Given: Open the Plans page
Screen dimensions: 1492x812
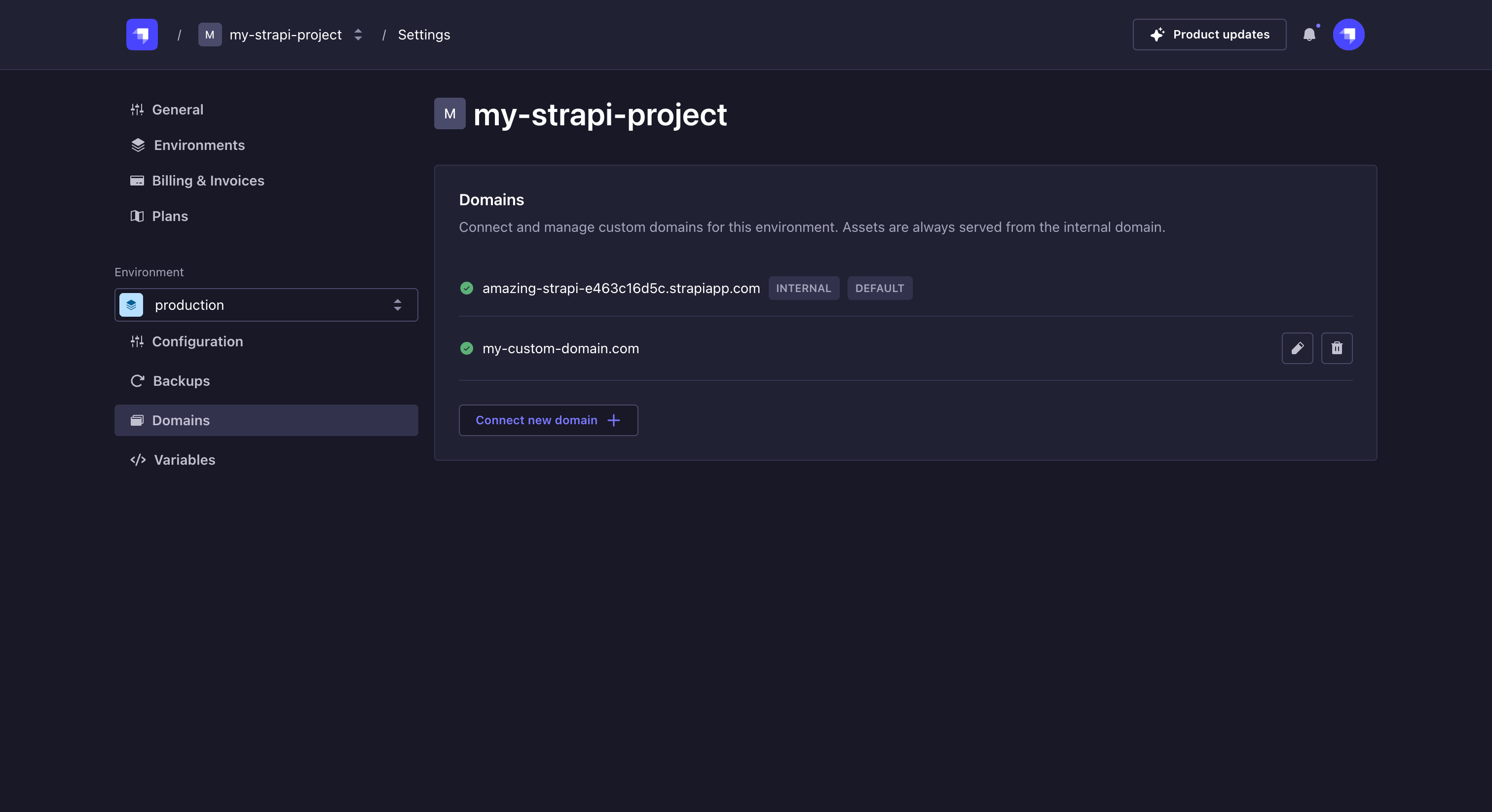Looking at the screenshot, I should (x=159, y=216).
